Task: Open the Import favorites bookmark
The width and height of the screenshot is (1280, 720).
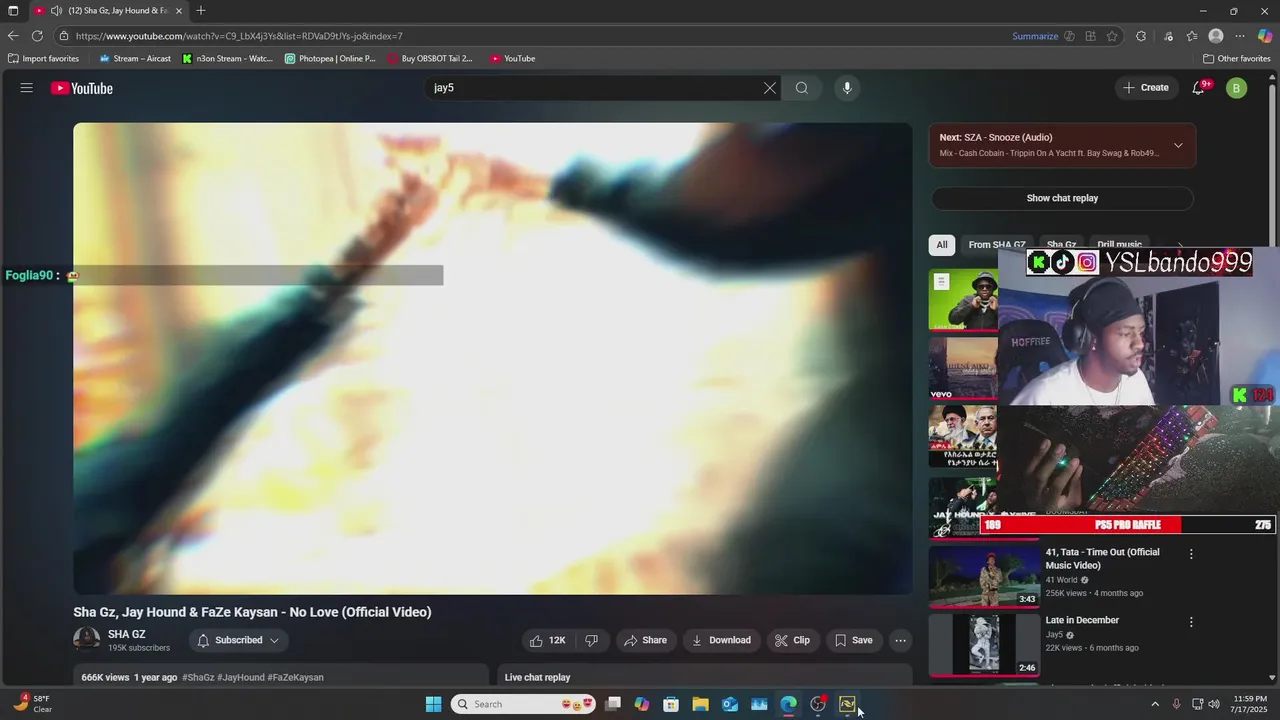Action: pyautogui.click(x=43, y=58)
